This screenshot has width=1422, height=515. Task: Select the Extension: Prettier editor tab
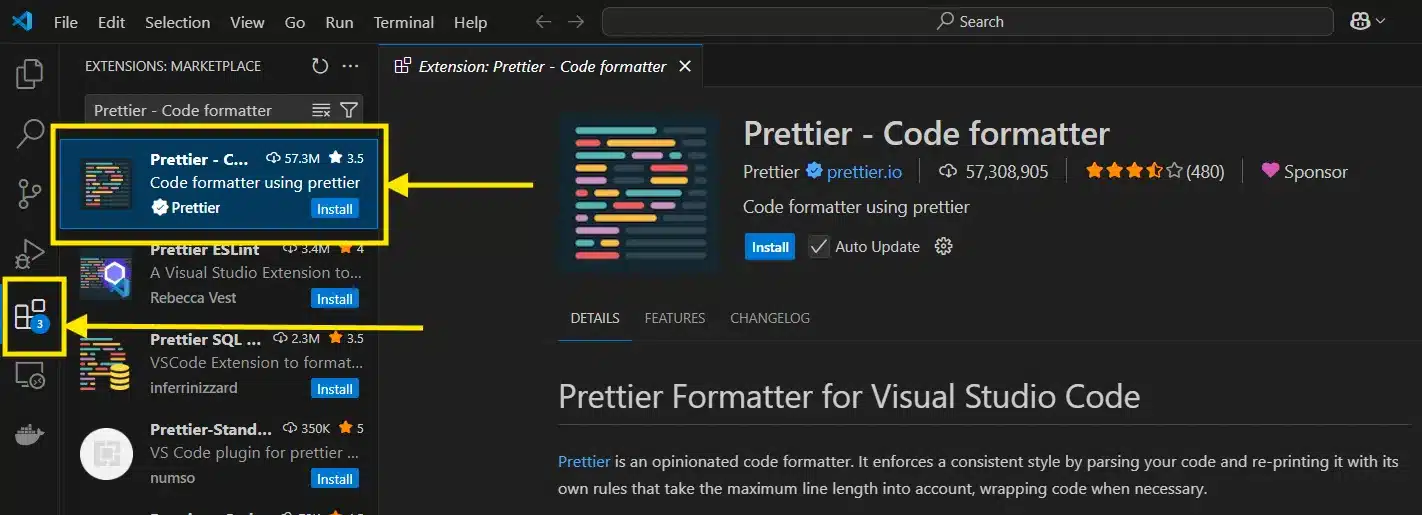(x=541, y=66)
